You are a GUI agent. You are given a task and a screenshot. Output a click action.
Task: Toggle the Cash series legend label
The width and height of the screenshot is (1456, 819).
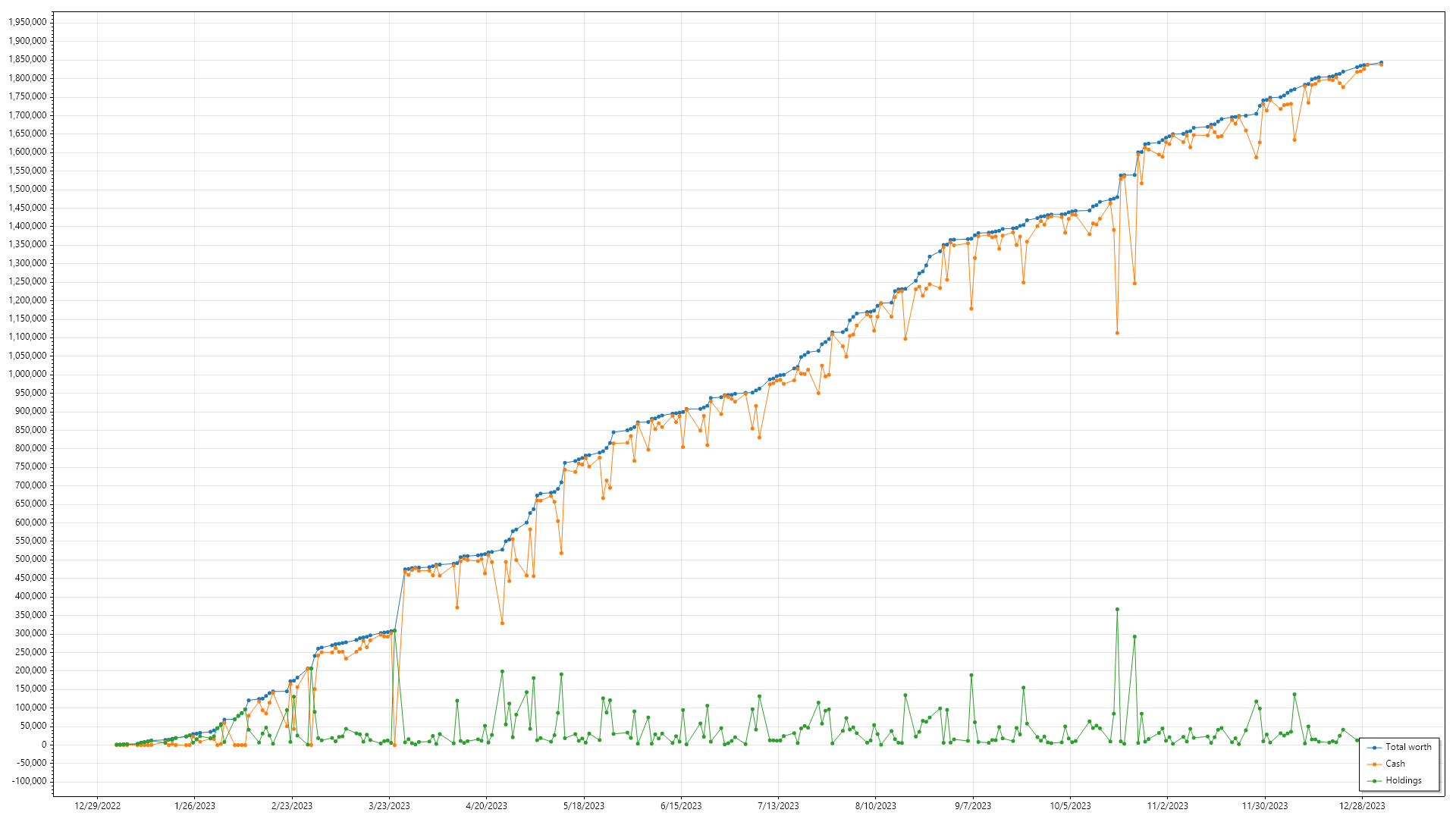pyautogui.click(x=1395, y=764)
